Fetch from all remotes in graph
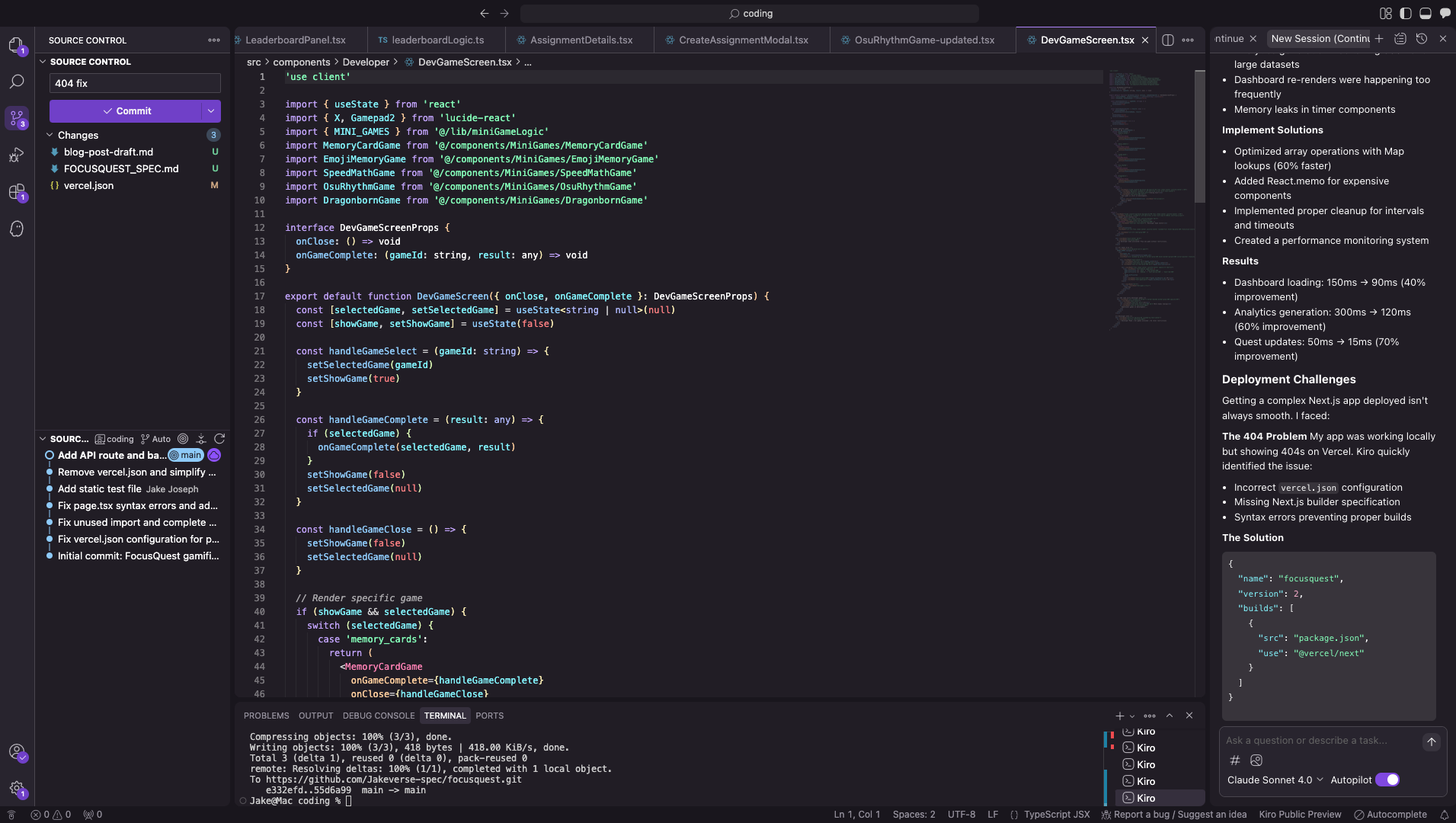This screenshot has width=1456, height=823. point(201,439)
